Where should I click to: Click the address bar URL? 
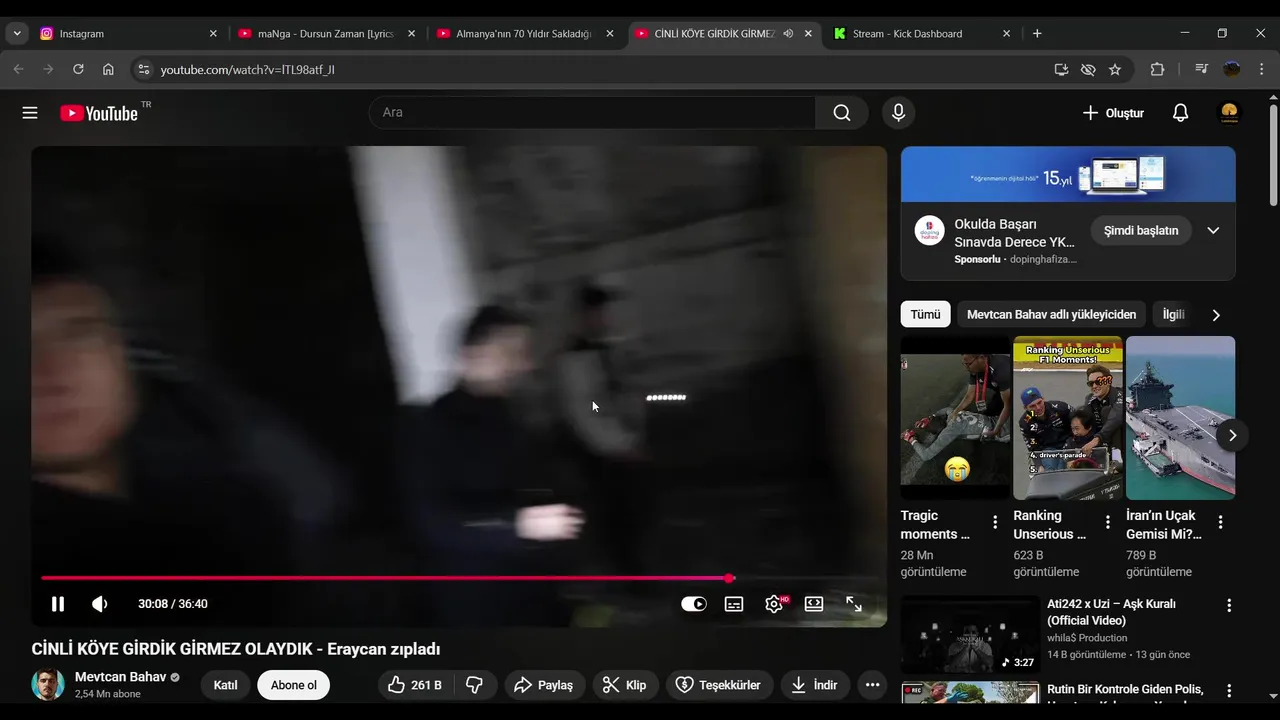(247, 70)
